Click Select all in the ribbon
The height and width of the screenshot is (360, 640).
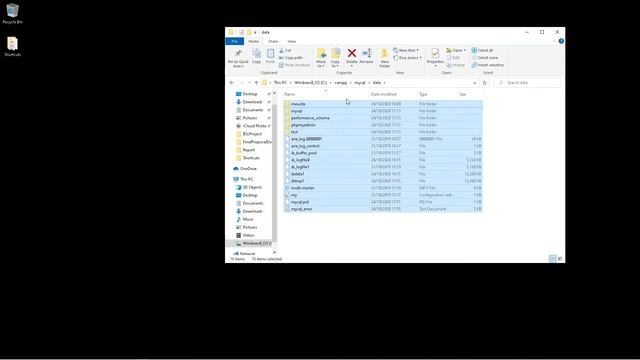[482, 50]
